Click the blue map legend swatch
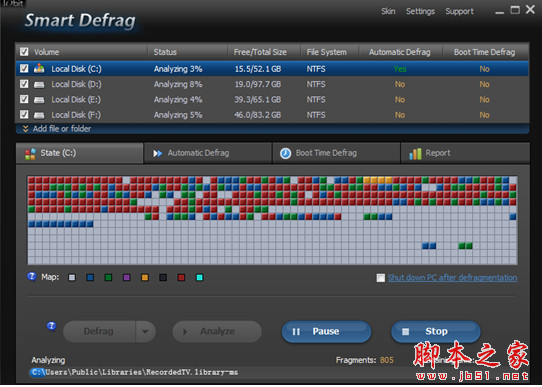 click(x=90, y=277)
